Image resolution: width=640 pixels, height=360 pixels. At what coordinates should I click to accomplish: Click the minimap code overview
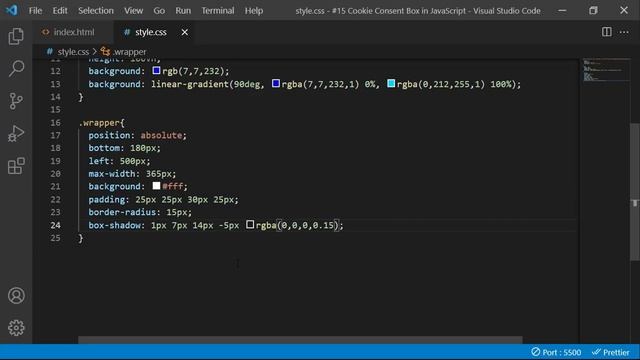(x=606, y=69)
